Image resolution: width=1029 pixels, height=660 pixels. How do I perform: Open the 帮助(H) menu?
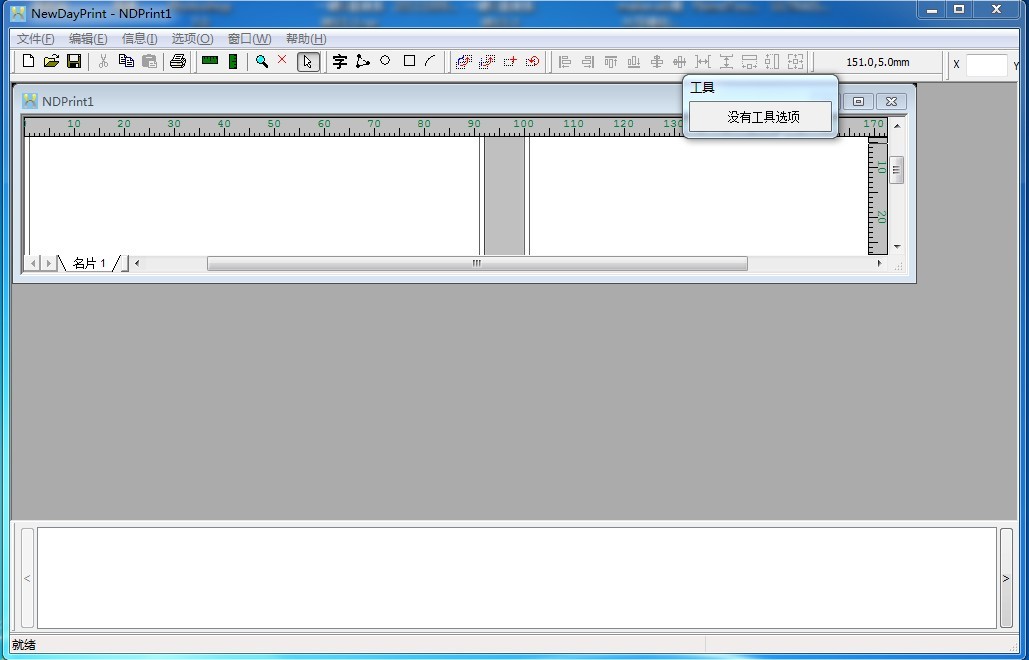point(306,39)
